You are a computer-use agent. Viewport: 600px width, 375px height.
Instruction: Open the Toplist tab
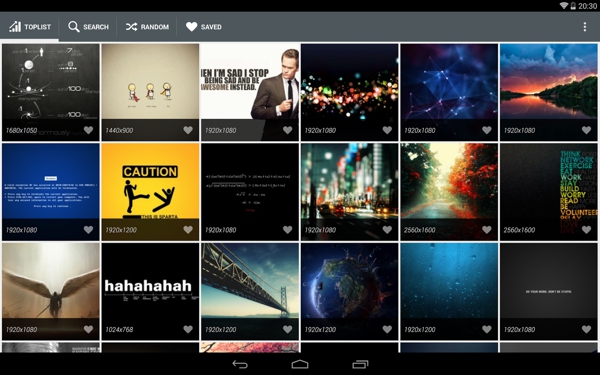[29, 27]
